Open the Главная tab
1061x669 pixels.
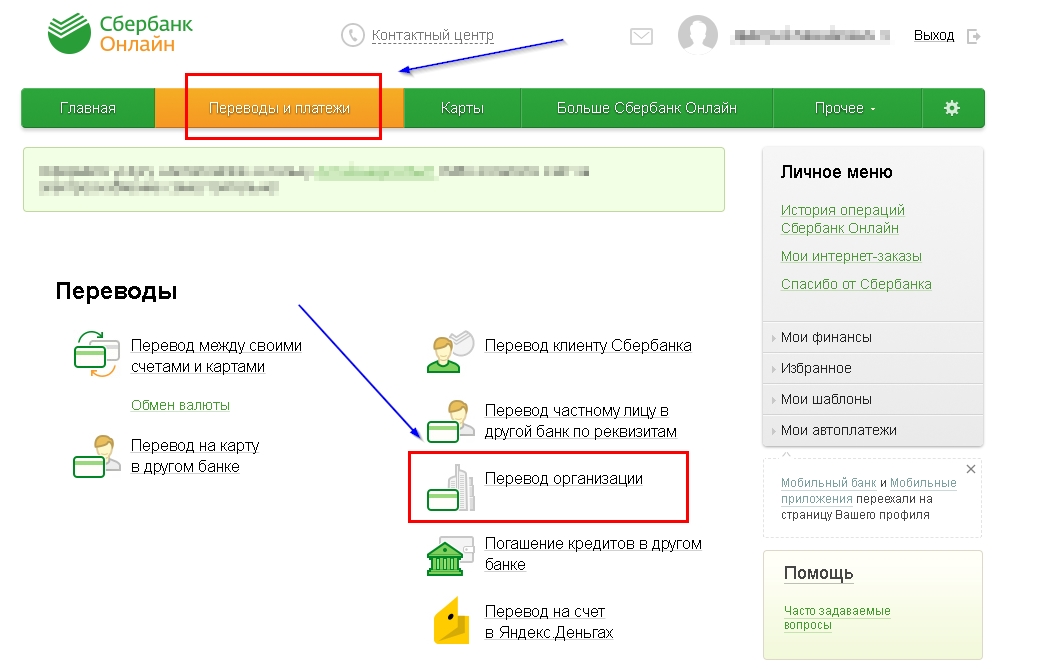(x=88, y=108)
